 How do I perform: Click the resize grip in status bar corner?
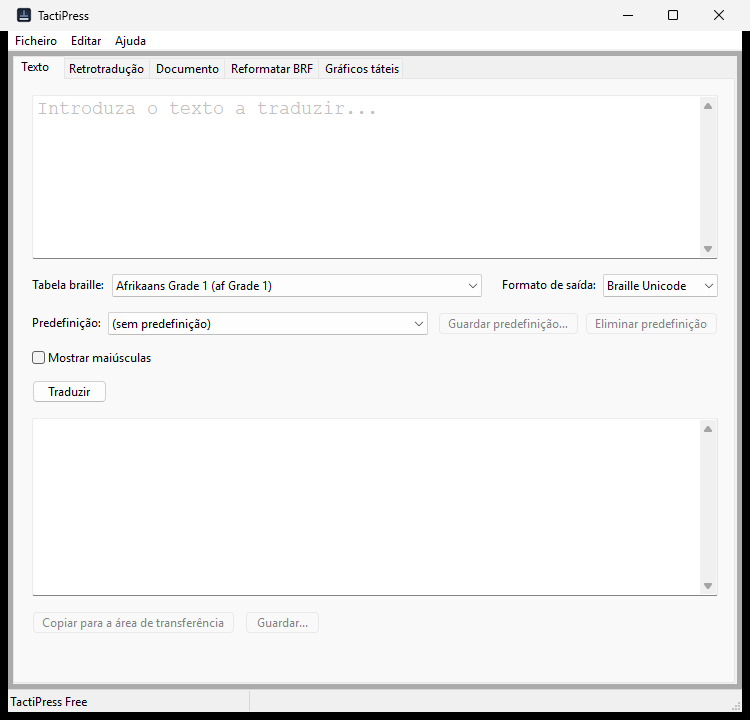coord(737,706)
